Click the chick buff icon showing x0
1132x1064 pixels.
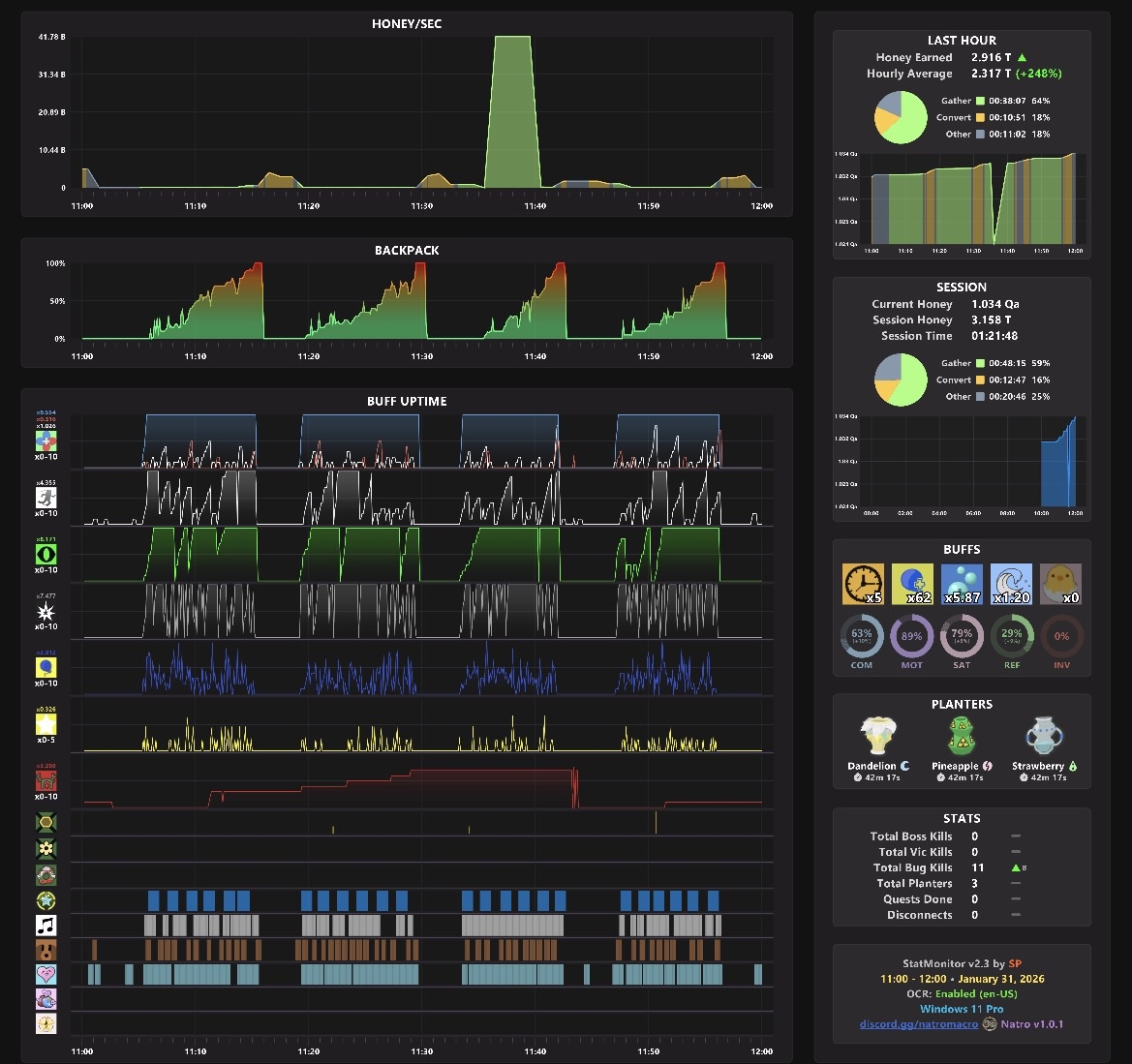click(1060, 584)
